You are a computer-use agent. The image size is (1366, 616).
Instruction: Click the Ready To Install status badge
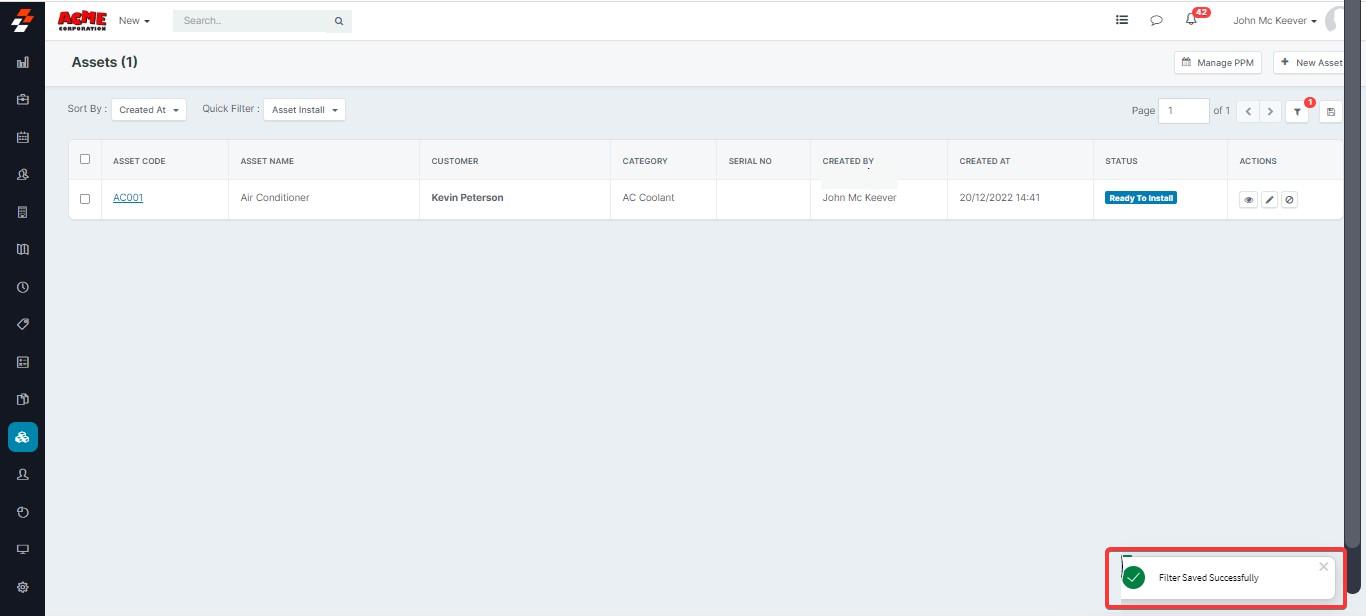click(x=1141, y=198)
